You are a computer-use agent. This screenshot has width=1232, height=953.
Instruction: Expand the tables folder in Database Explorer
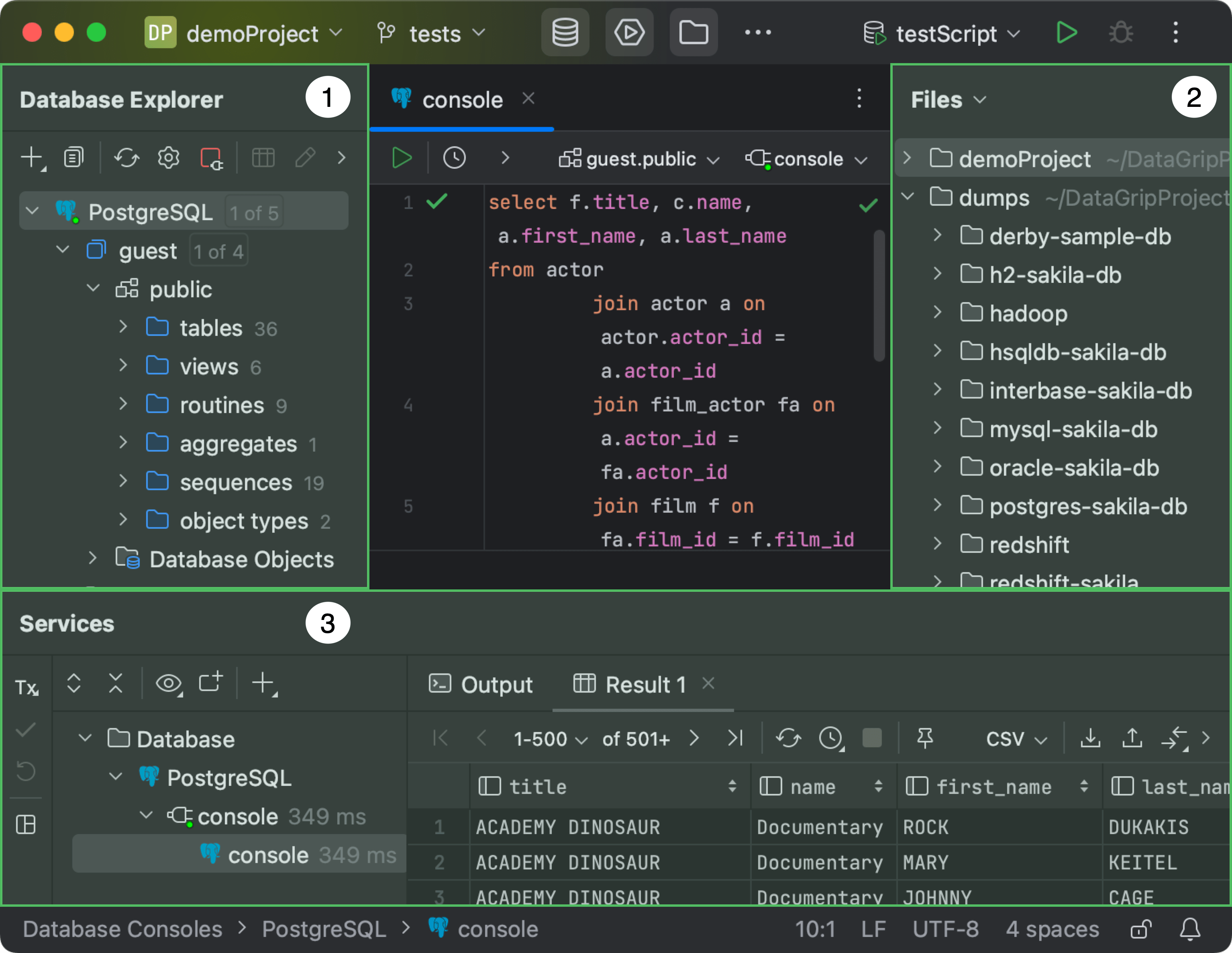[x=124, y=327]
